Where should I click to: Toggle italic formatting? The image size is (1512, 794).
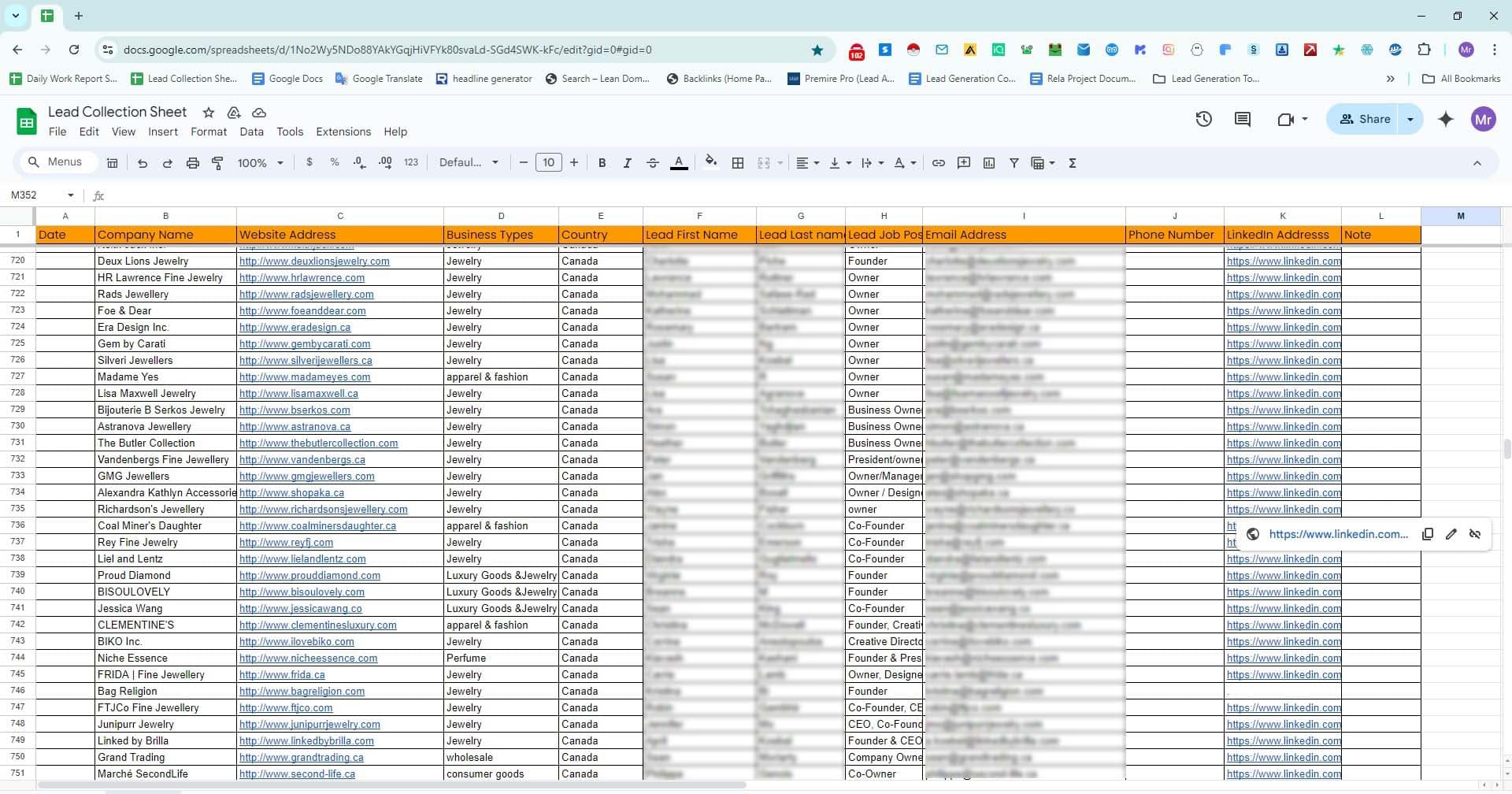point(628,163)
